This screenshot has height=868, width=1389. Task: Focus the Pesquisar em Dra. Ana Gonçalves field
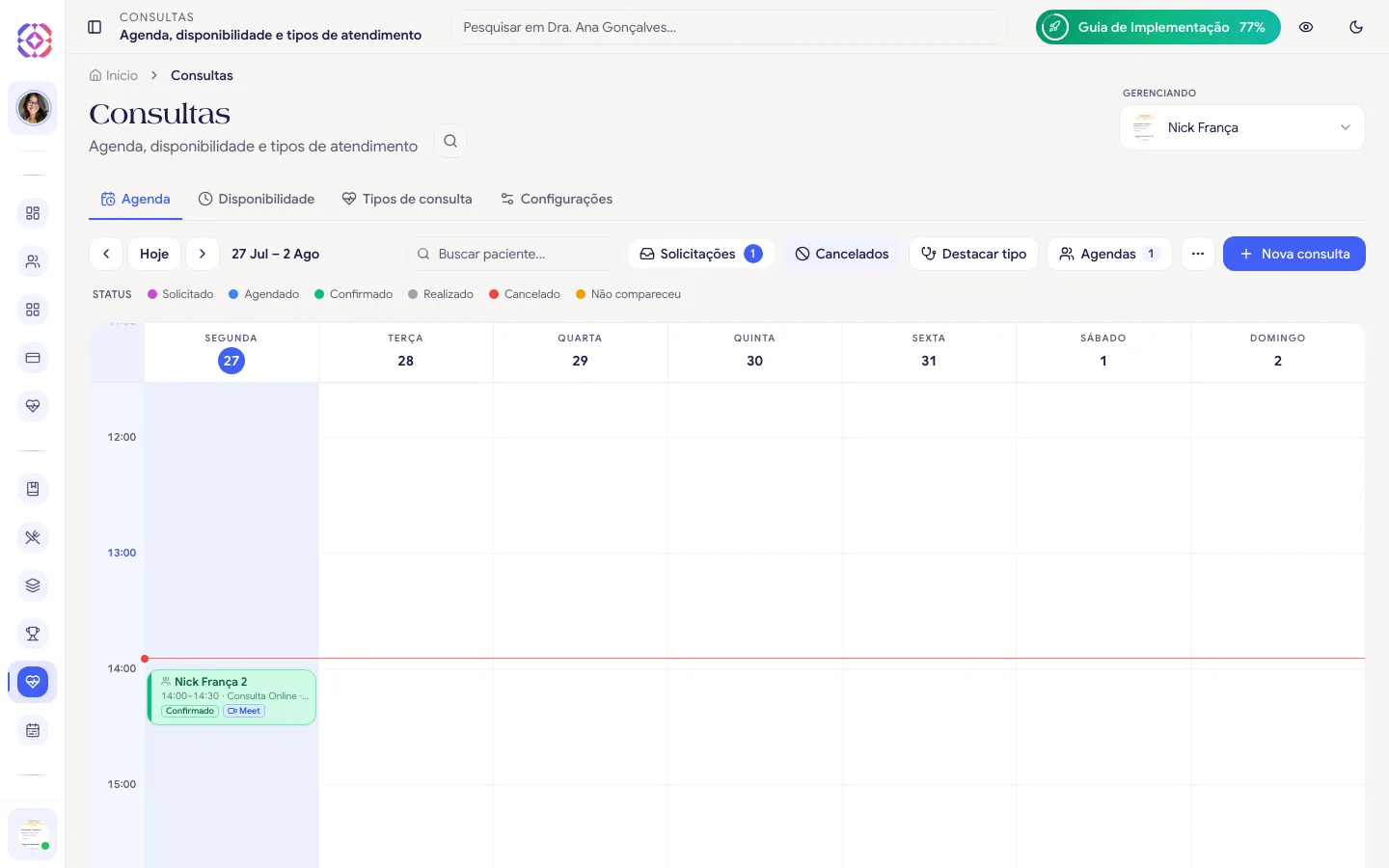[729, 27]
